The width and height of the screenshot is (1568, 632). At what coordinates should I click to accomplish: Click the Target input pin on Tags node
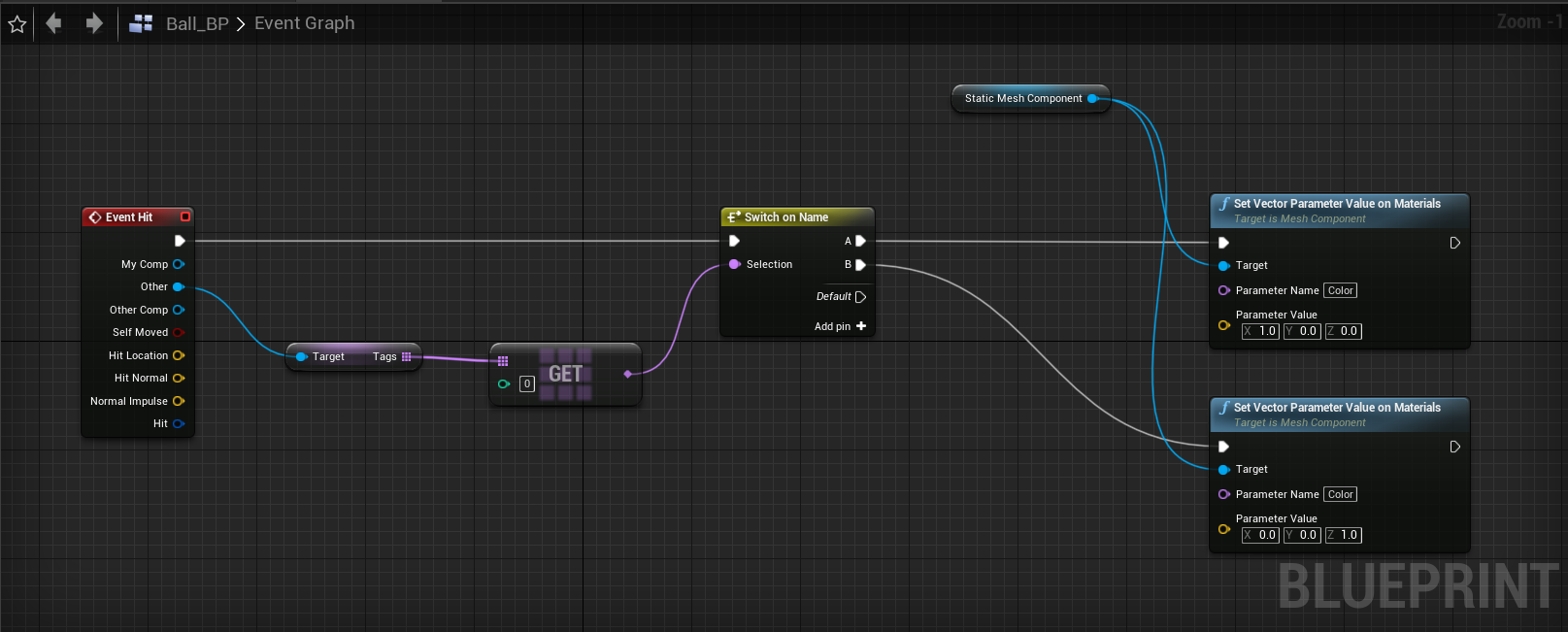[301, 356]
